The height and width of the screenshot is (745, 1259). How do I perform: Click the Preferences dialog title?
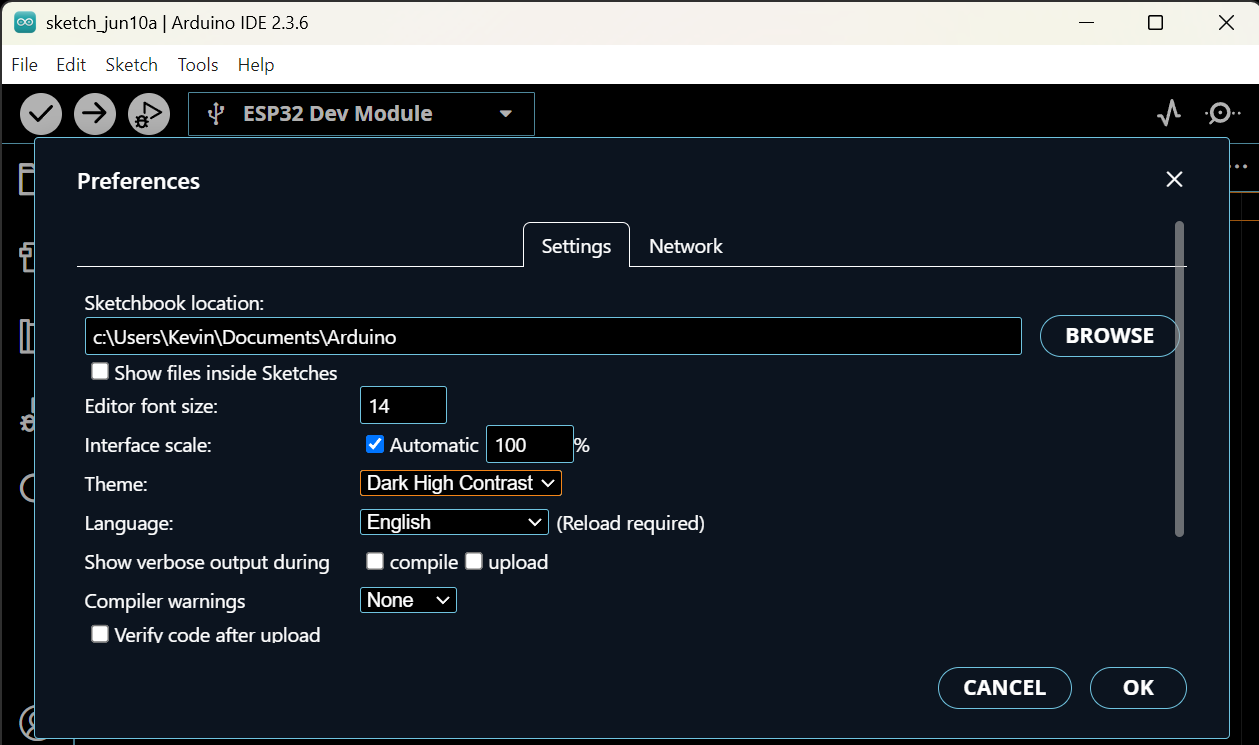point(139,181)
